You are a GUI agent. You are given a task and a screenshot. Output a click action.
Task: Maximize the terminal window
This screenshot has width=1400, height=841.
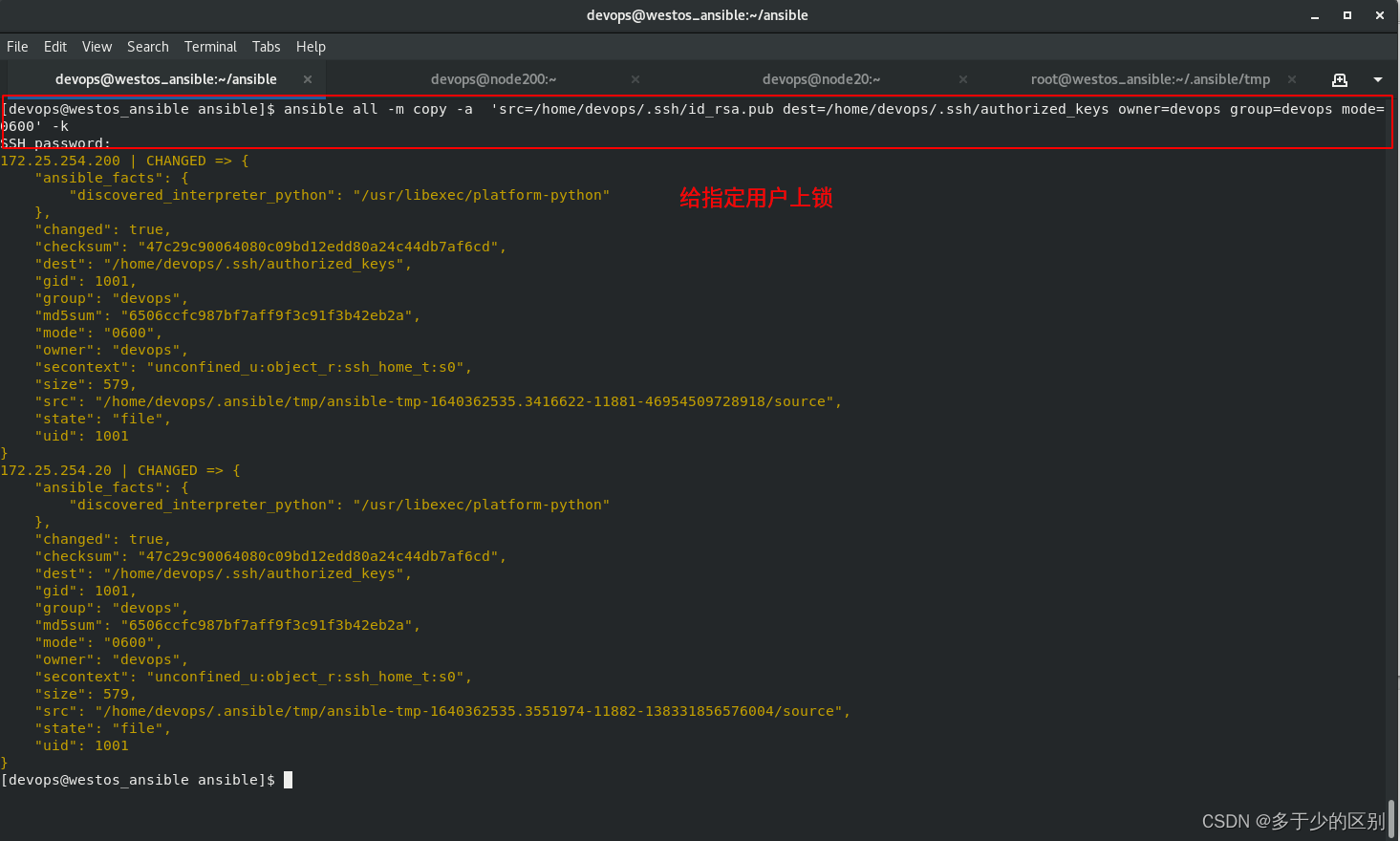coord(1347,15)
